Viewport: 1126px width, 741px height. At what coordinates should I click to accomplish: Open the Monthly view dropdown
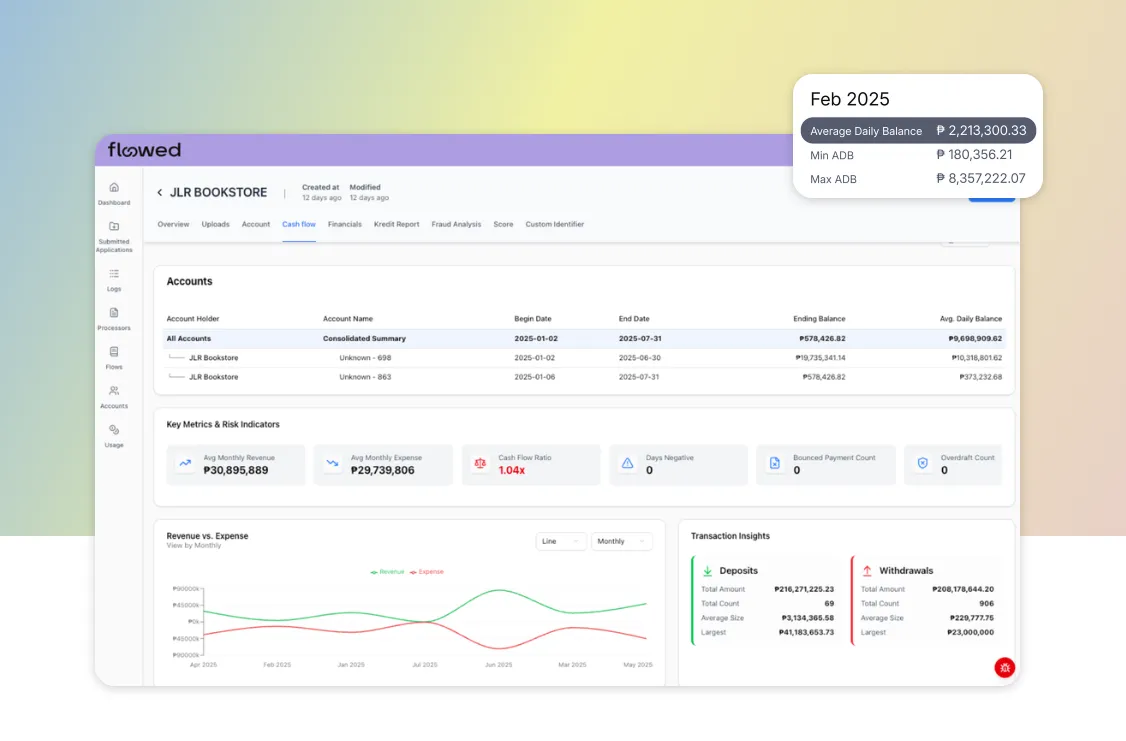pos(621,541)
